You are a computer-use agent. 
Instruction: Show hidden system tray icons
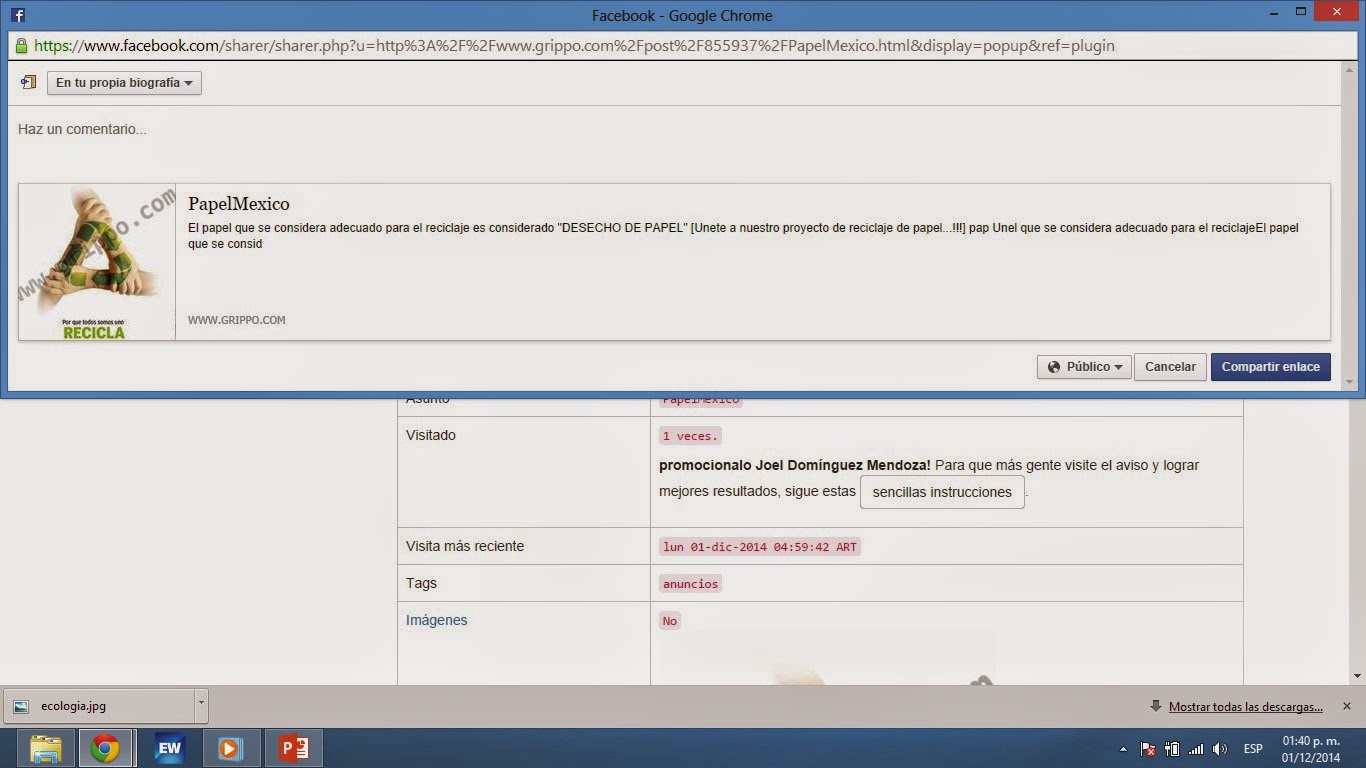(x=1123, y=749)
